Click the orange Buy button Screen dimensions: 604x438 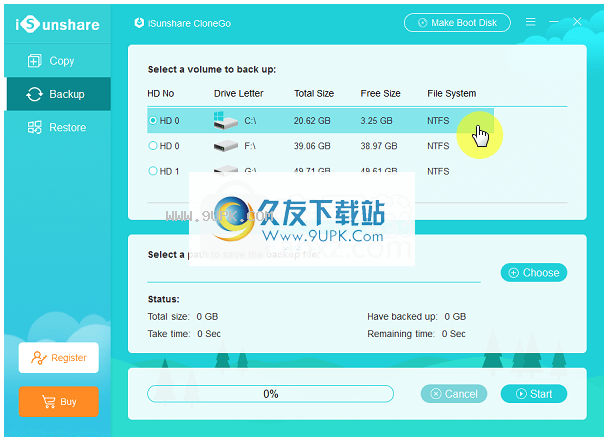point(59,401)
